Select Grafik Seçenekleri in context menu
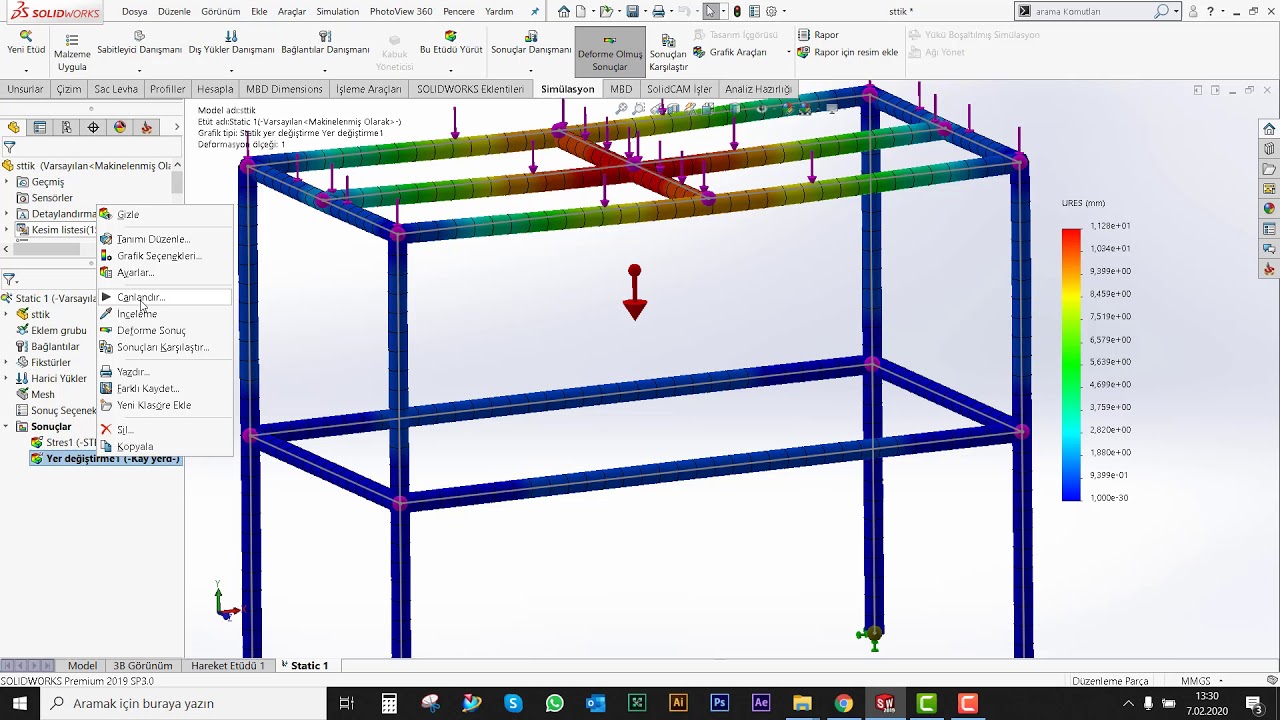This screenshot has height=720, width=1280. coord(165,256)
